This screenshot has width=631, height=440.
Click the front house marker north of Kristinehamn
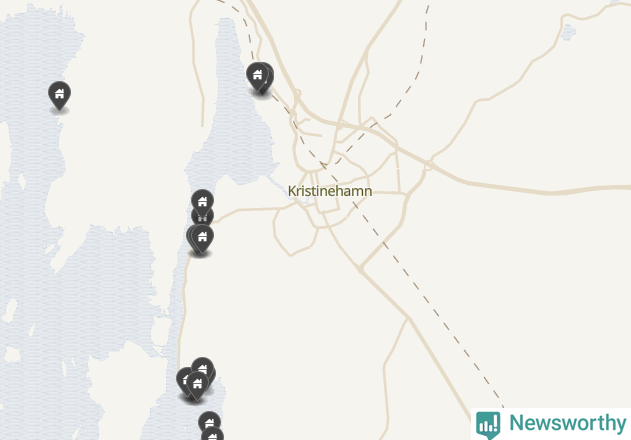[258, 76]
